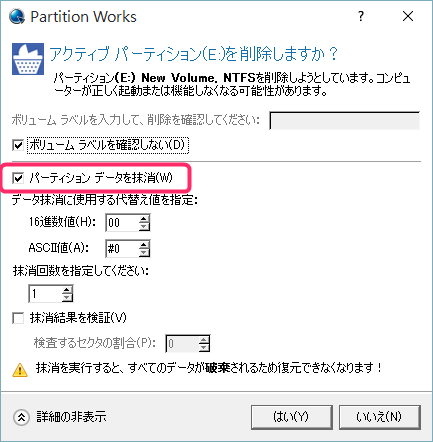Click the shredder basket delete icon
The width and height of the screenshot is (433, 442).
(28, 59)
